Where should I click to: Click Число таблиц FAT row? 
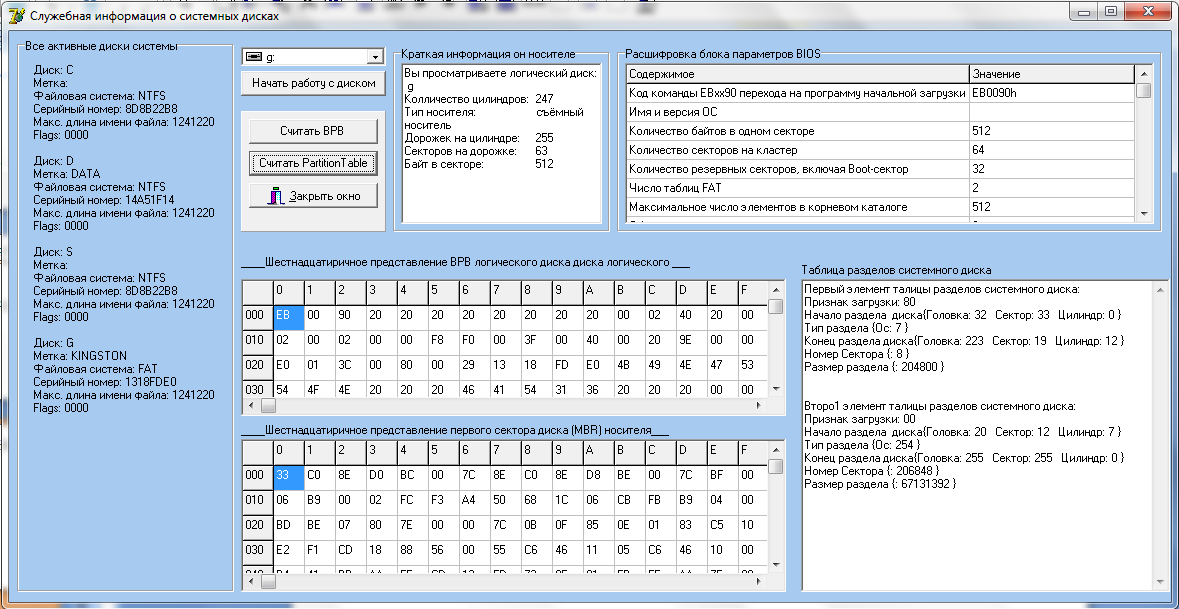[x=879, y=187]
